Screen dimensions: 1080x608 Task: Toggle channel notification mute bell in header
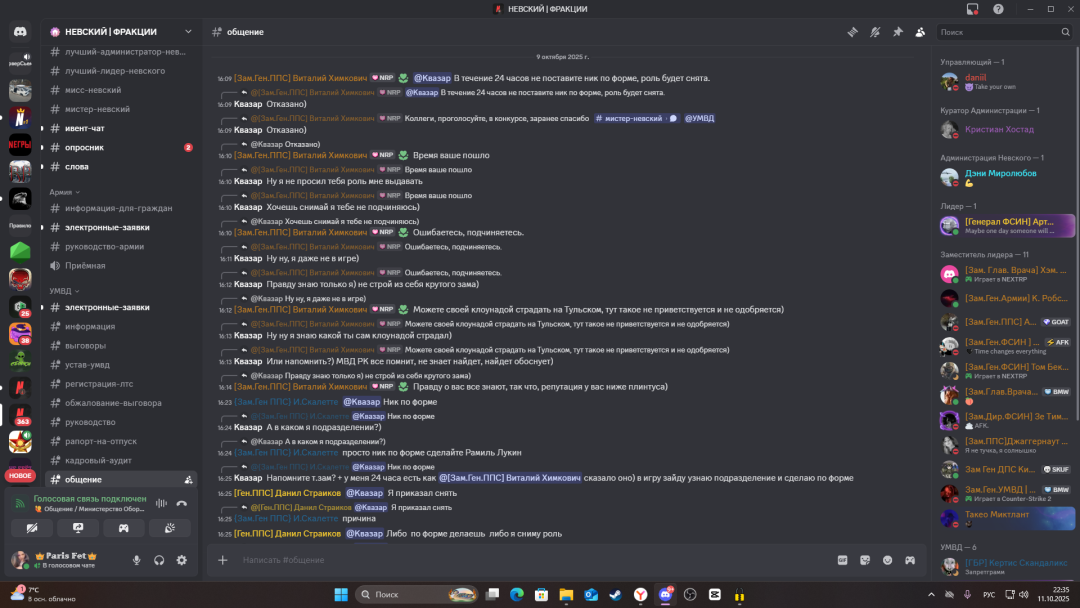(875, 32)
